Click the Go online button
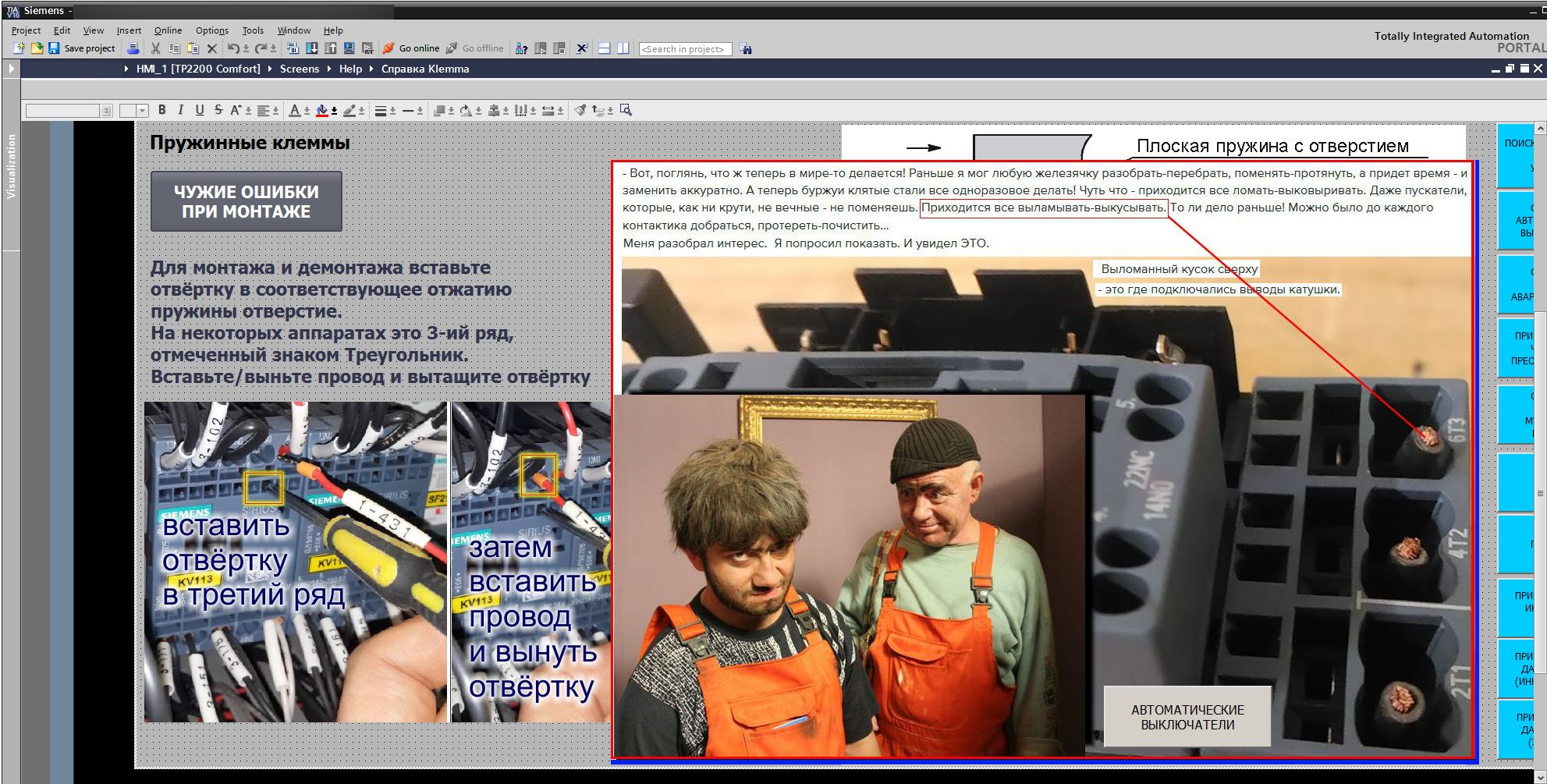Viewport: 1547px width, 784px height. [x=411, y=48]
